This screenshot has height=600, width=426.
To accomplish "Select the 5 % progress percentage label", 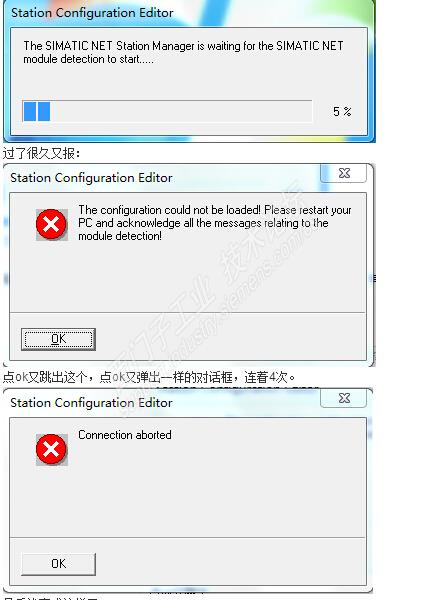I will (342, 112).
